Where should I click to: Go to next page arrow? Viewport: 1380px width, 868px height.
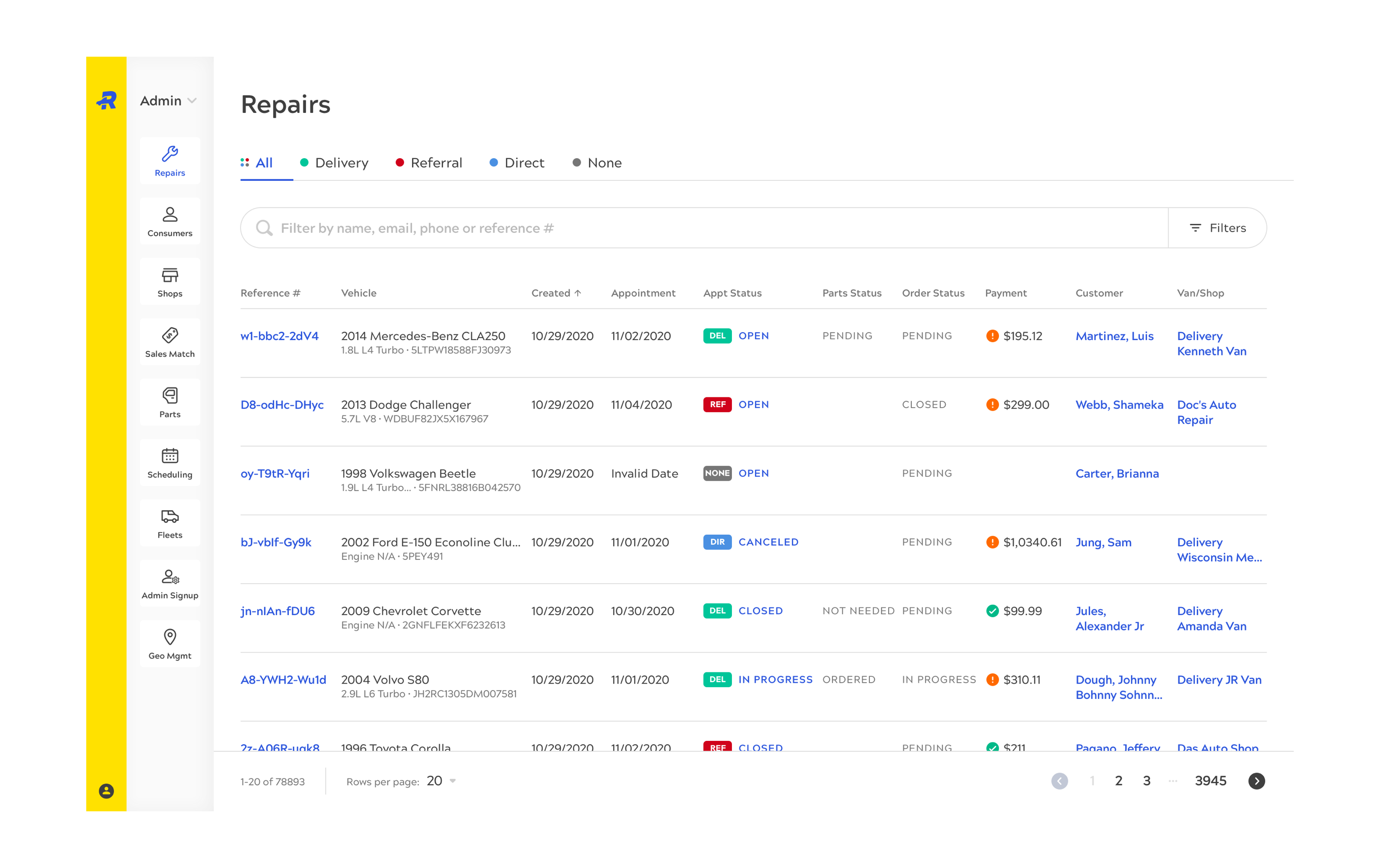coord(1256,781)
